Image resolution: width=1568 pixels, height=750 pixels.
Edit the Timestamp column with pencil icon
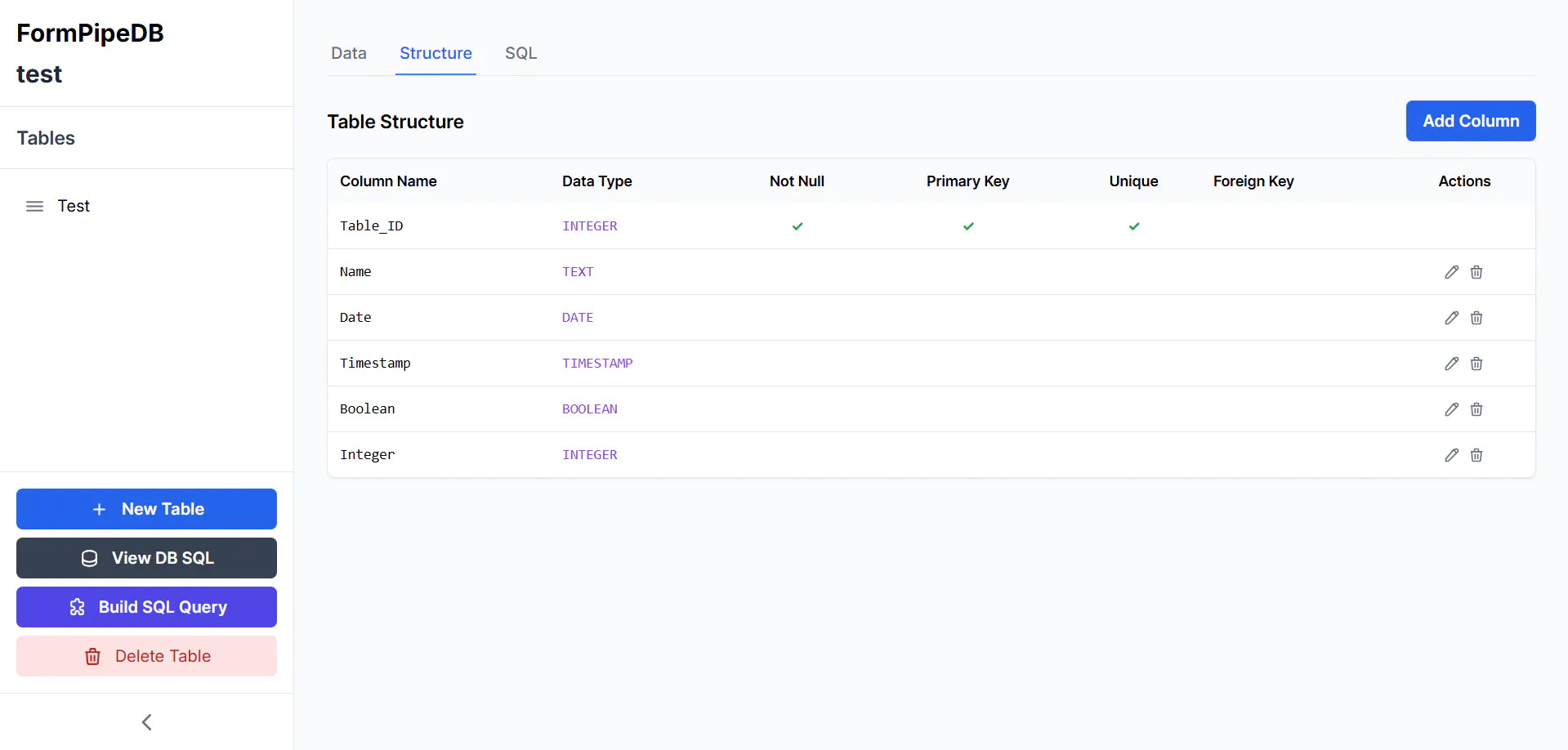pyautogui.click(x=1451, y=364)
